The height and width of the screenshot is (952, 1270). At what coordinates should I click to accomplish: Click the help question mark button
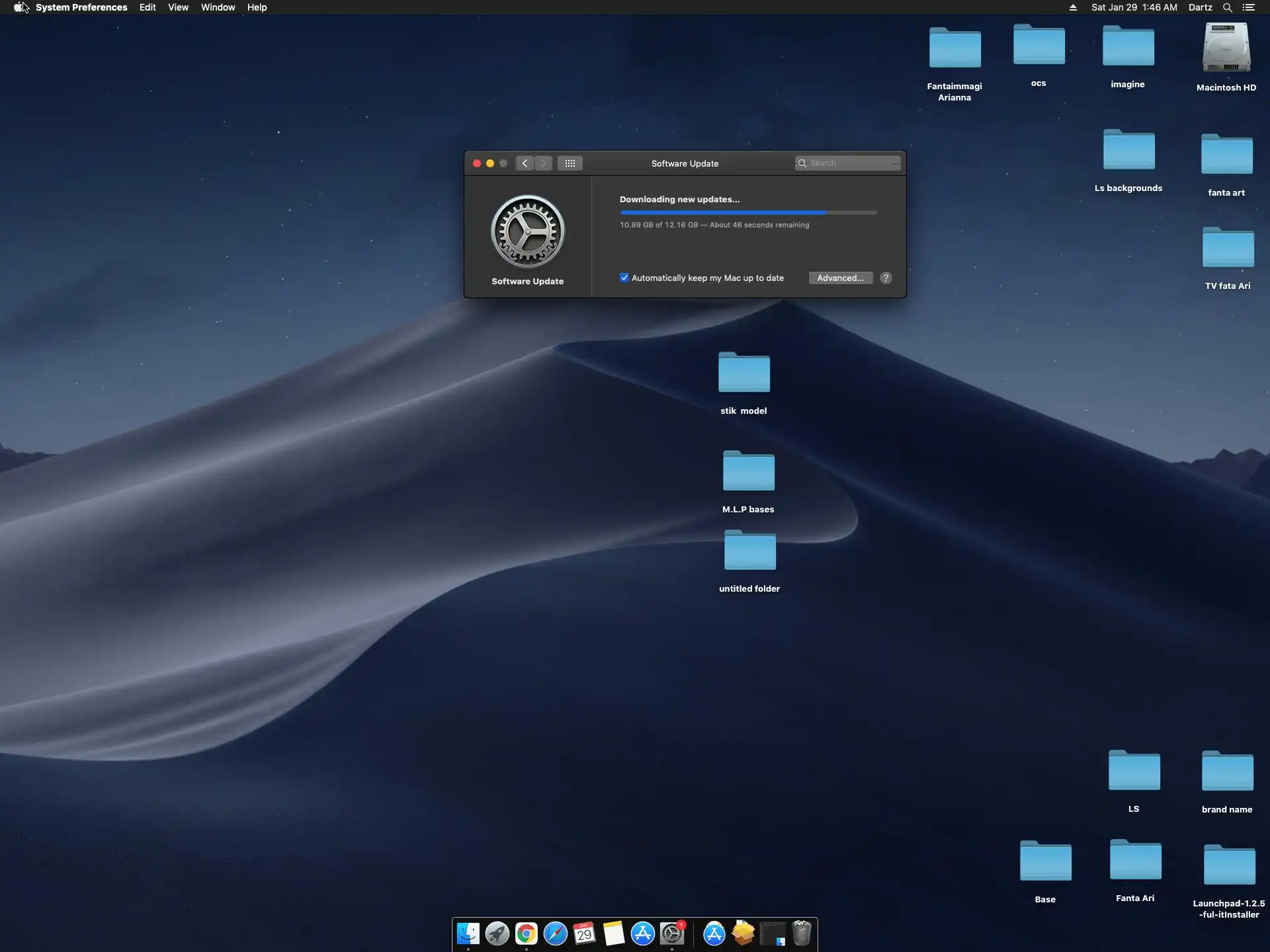pyautogui.click(x=886, y=278)
